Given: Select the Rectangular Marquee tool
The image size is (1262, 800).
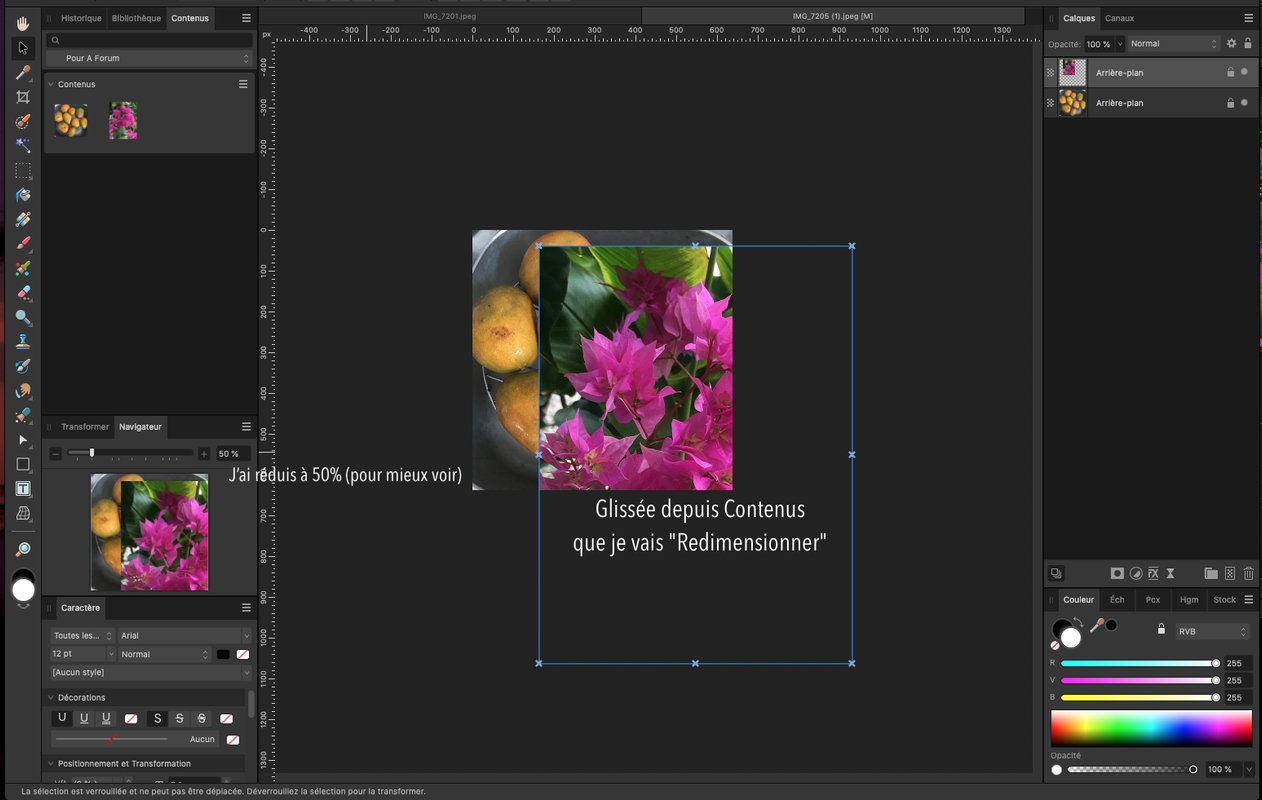Looking at the screenshot, I should (x=23, y=170).
